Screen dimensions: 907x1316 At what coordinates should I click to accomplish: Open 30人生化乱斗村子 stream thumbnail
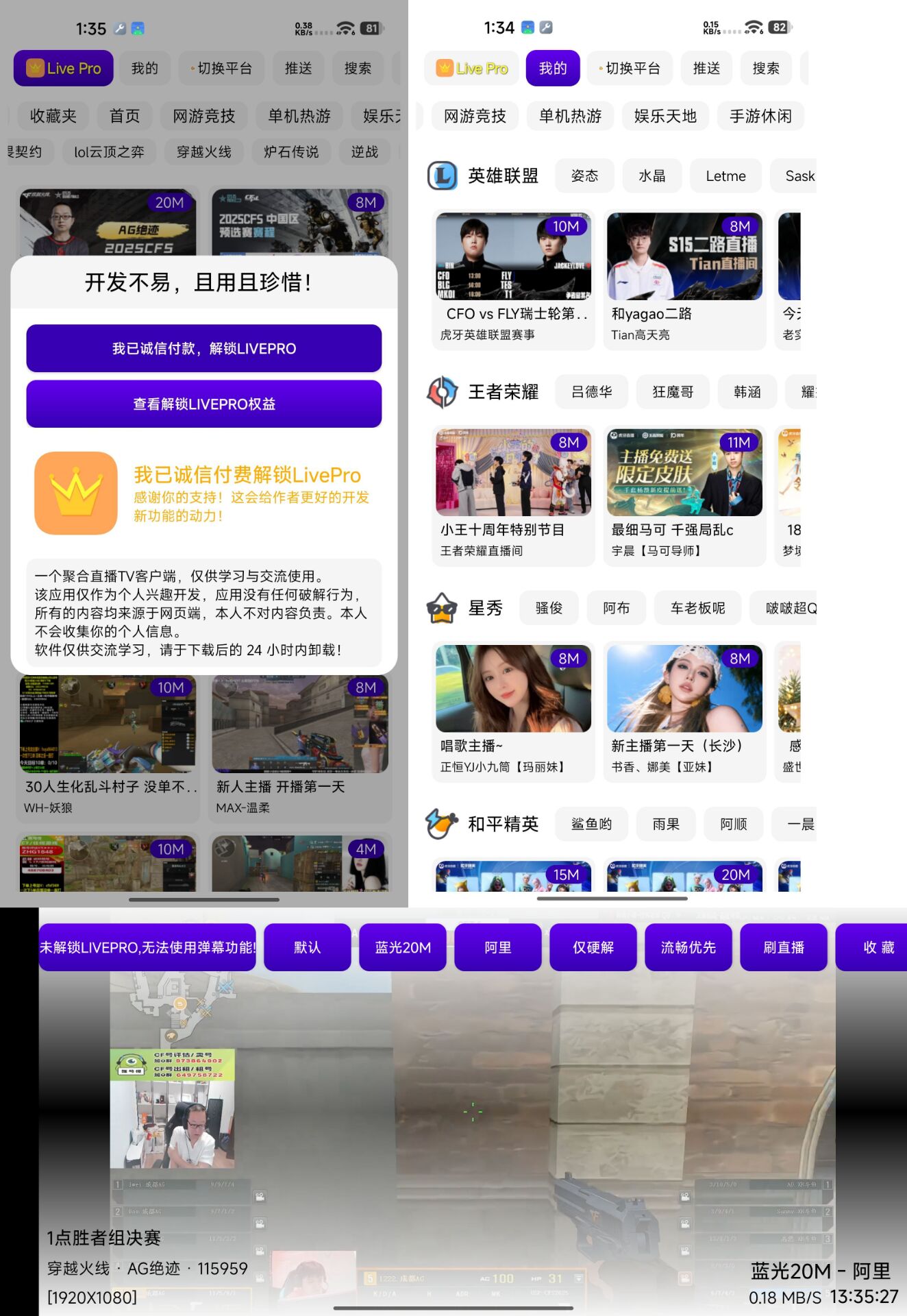coord(108,724)
